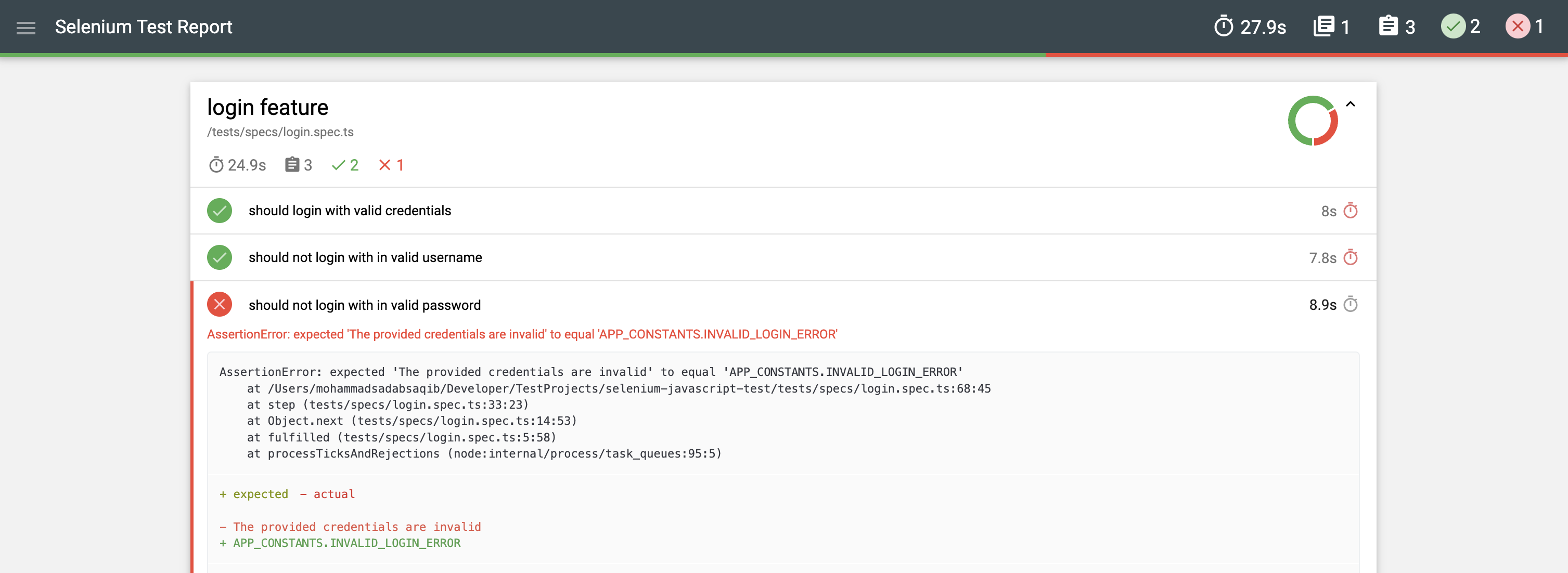The height and width of the screenshot is (573, 1568).
Task: Click the 8.9s duration timer icon
Action: pyautogui.click(x=1351, y=304)
